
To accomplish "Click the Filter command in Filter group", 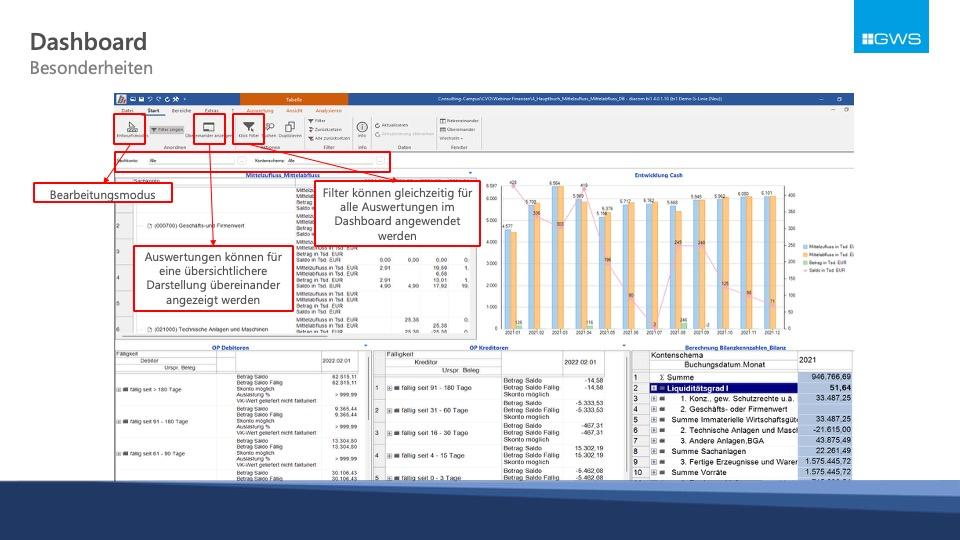I will pos(317,121).
